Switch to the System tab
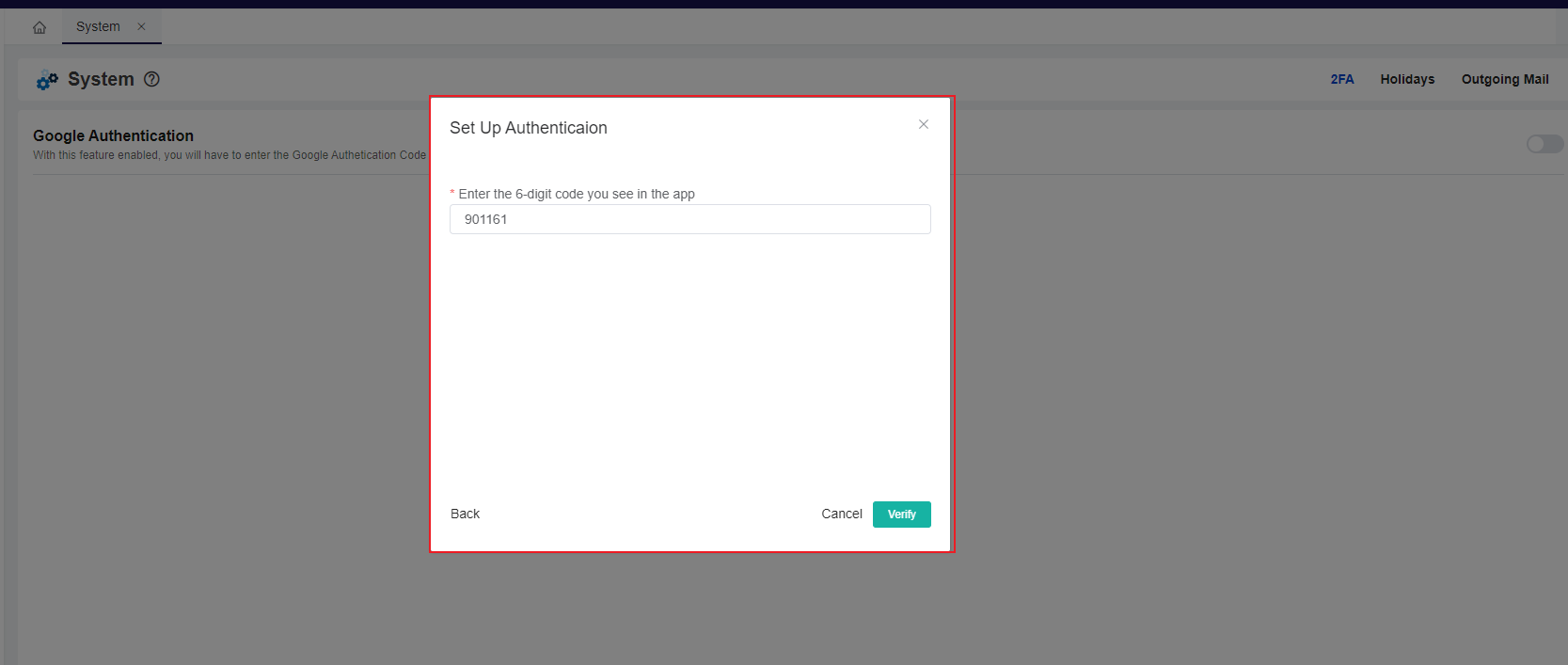 98,26
